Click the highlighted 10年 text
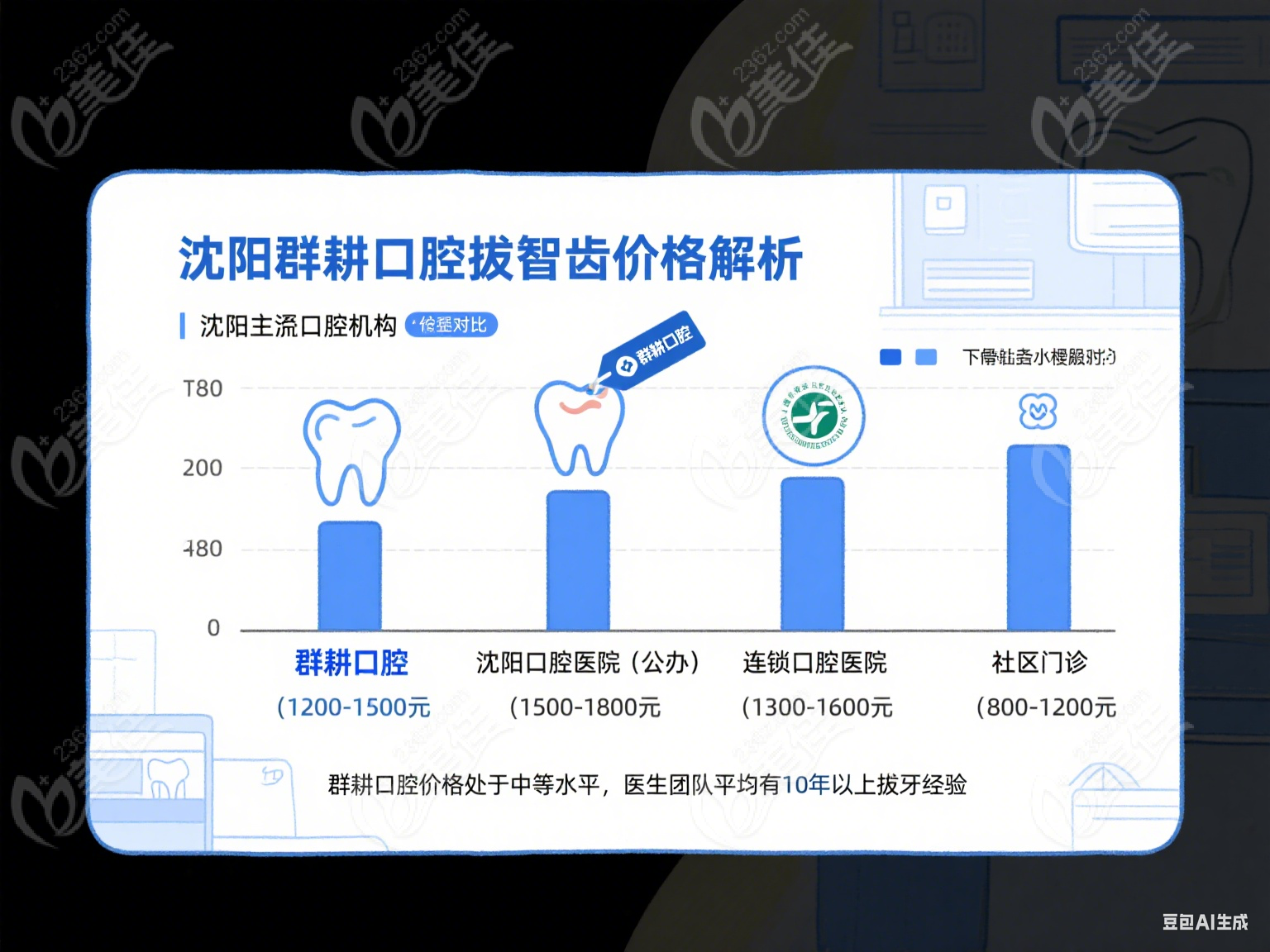Image resolution: width=1270 pixels, height=952 pixels. [x=806, y=784]
